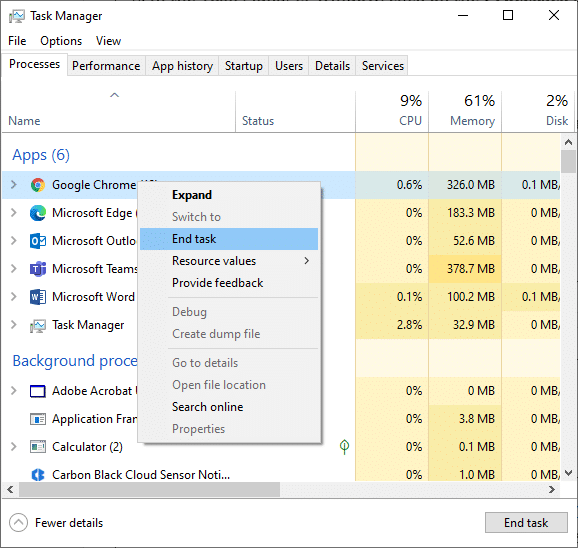
Task: Click the 183.3 MB memory cell
Action: click(465, 213)
